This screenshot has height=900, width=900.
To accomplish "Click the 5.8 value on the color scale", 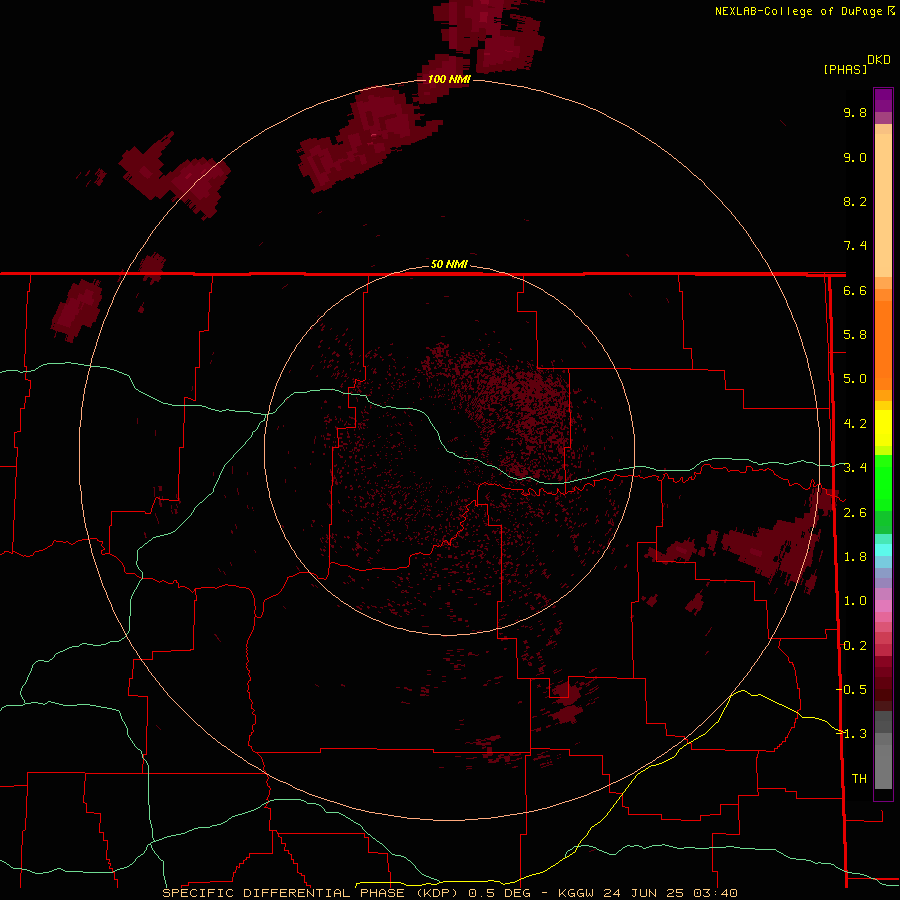I will click(855, 335).
